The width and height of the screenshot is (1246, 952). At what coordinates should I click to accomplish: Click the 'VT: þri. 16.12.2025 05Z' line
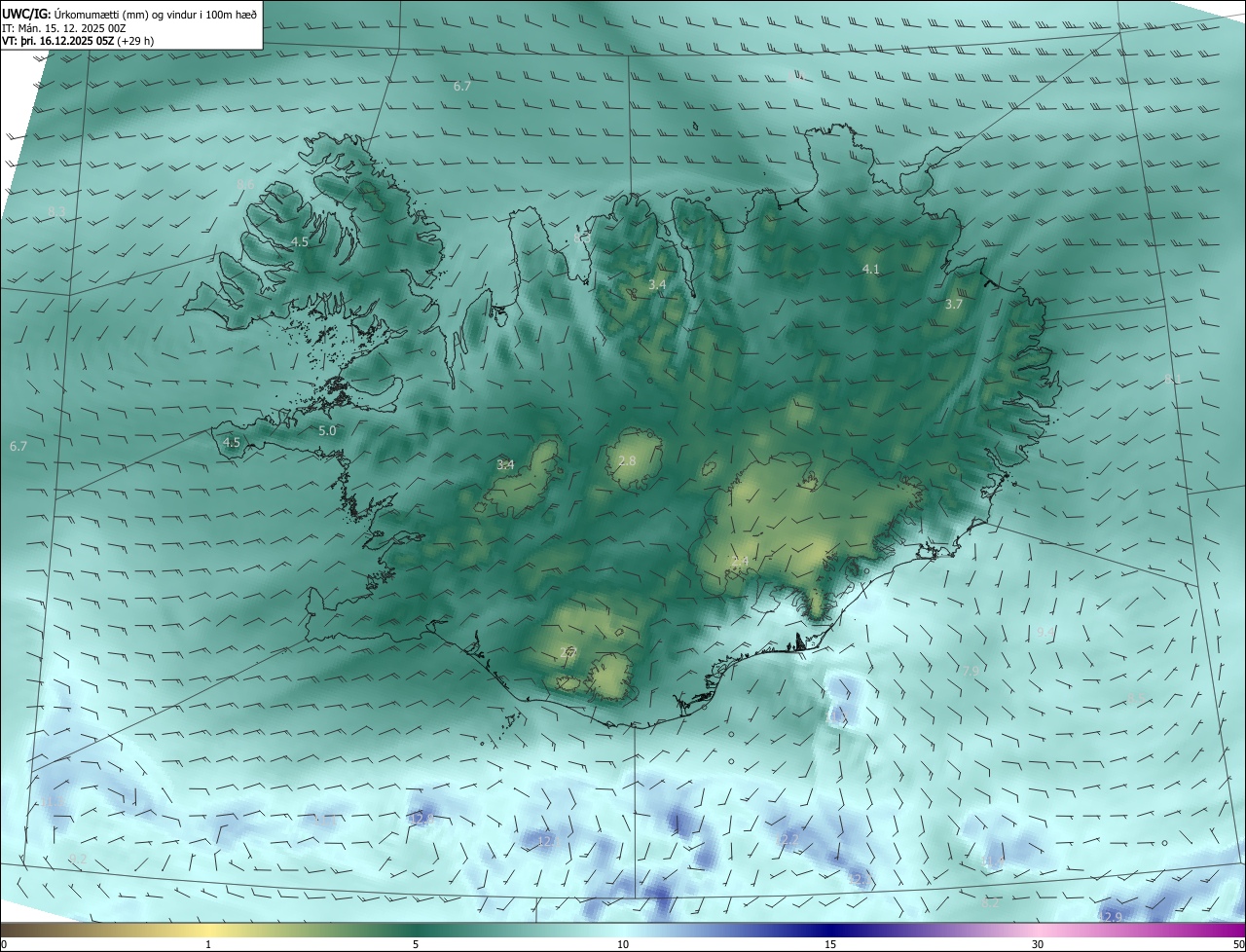pos(78,41)
